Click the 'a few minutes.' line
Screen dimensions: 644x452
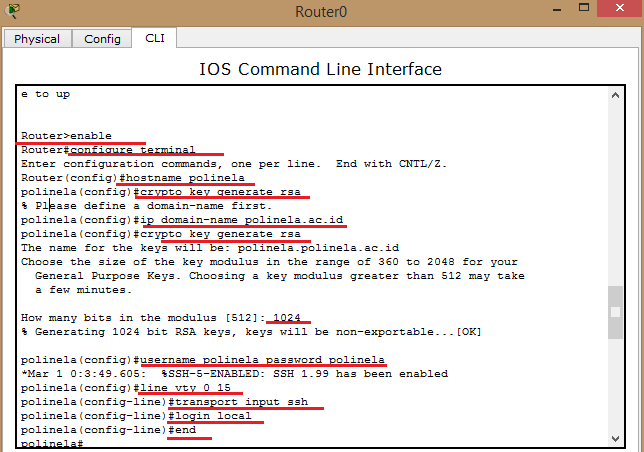pos(83,290)
